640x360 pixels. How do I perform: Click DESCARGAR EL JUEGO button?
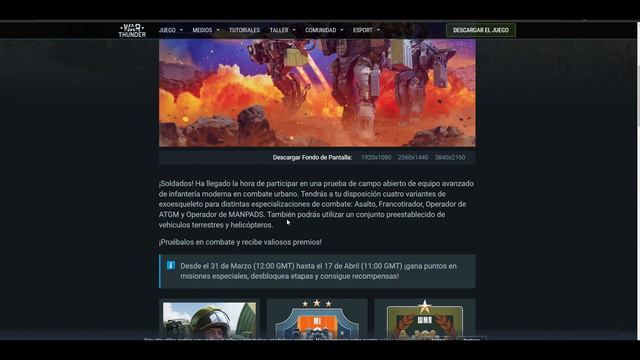(x=481, y=30)
